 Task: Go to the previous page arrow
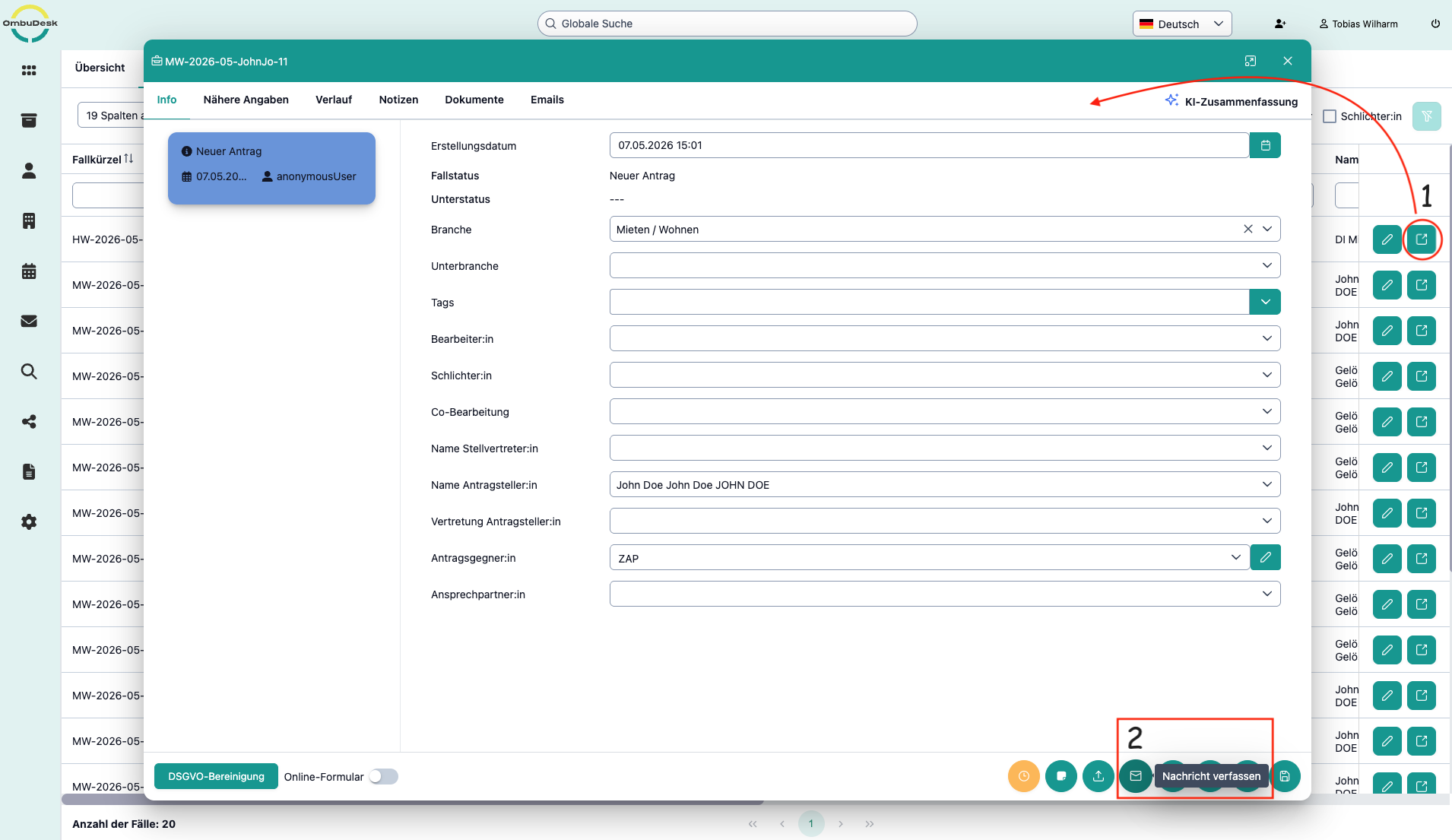tap(781, 823)
